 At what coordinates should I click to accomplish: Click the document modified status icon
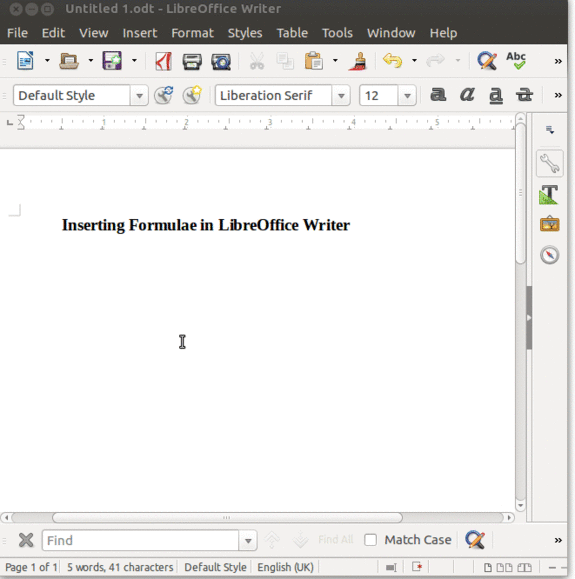[417, 567]
